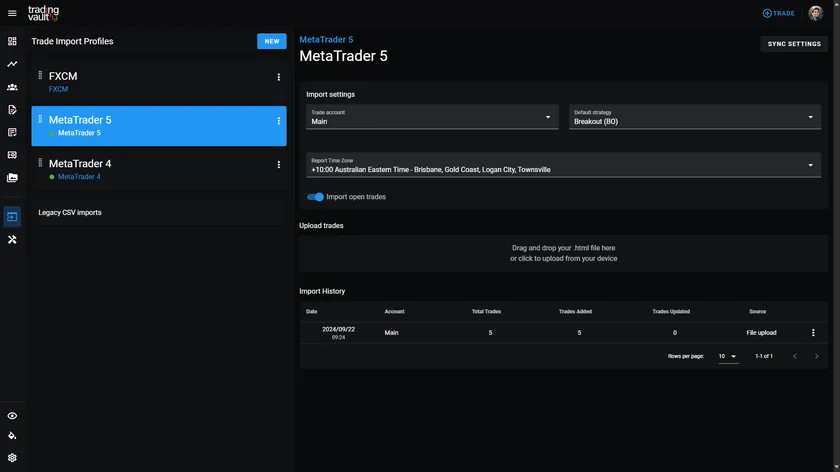Click the add Trade button

point(778,13)
